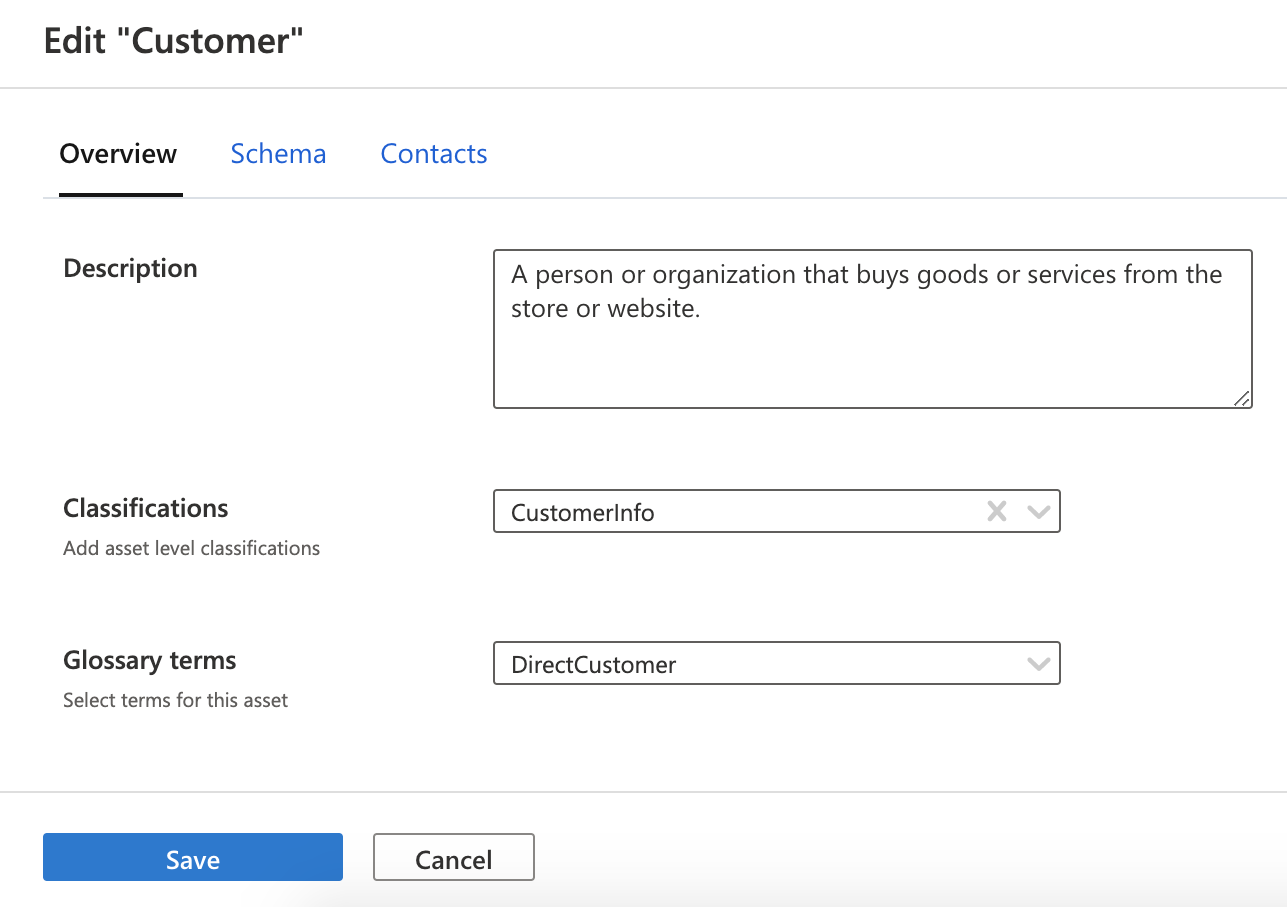Viewport: 1287px width, 907px height.
Task: Click the Edit "Customer" panel title
Action: pos(174,41)
